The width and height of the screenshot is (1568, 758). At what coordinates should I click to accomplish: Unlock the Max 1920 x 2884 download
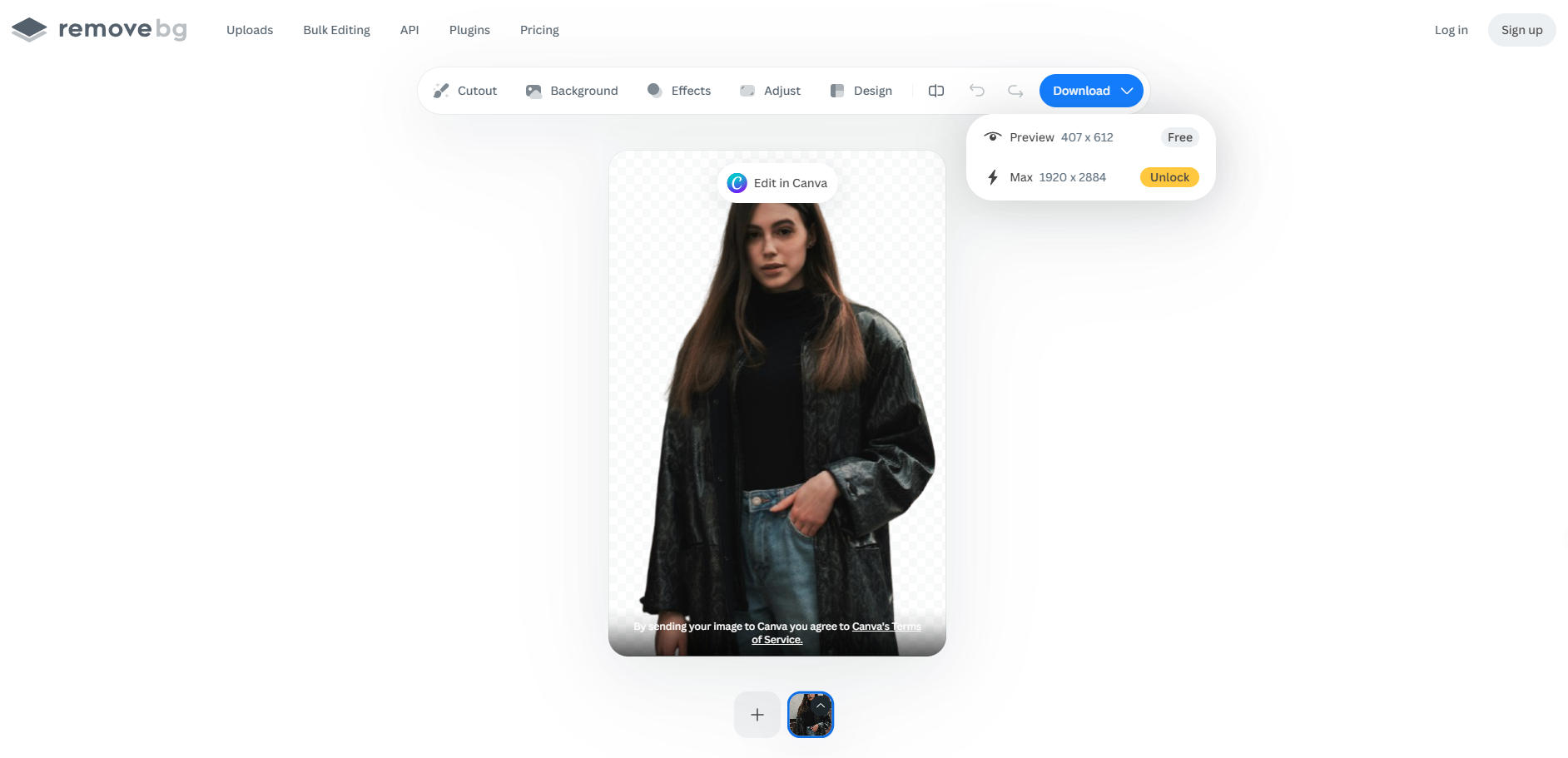[x=1169, y=177]
